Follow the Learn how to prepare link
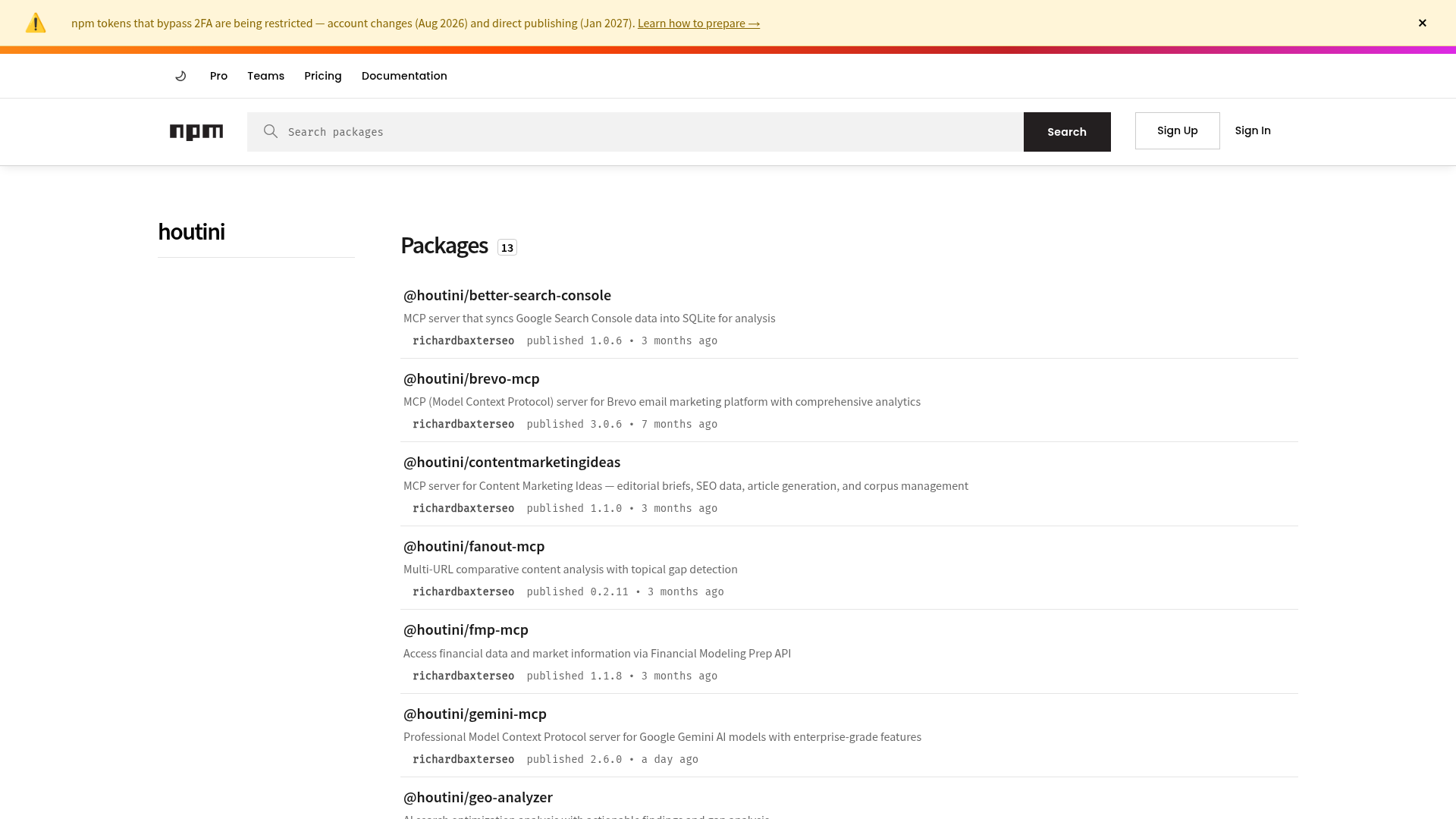 698,24
